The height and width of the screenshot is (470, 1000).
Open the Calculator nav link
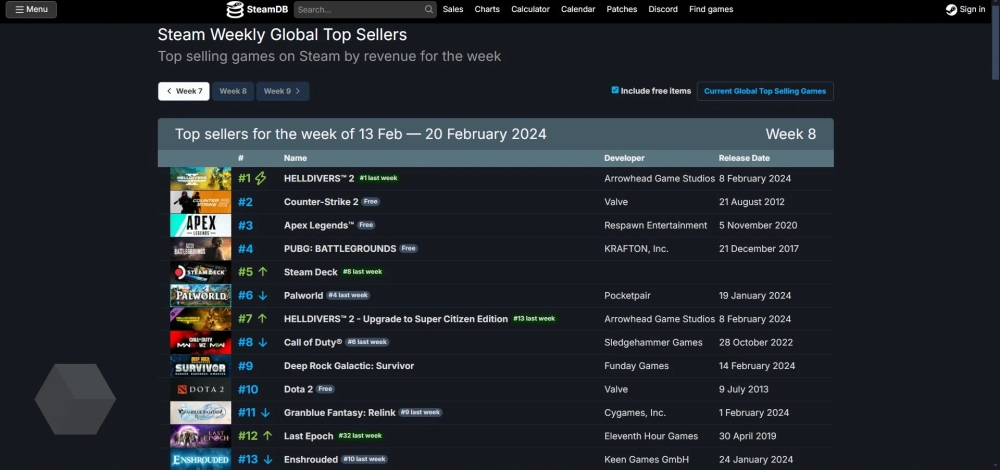[x=530, y=10]
